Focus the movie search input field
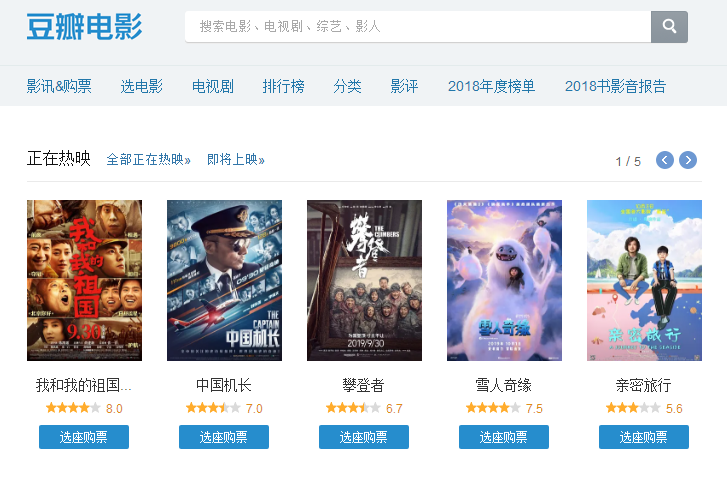Viewport: 727px width, 496px height. [418, 26]
